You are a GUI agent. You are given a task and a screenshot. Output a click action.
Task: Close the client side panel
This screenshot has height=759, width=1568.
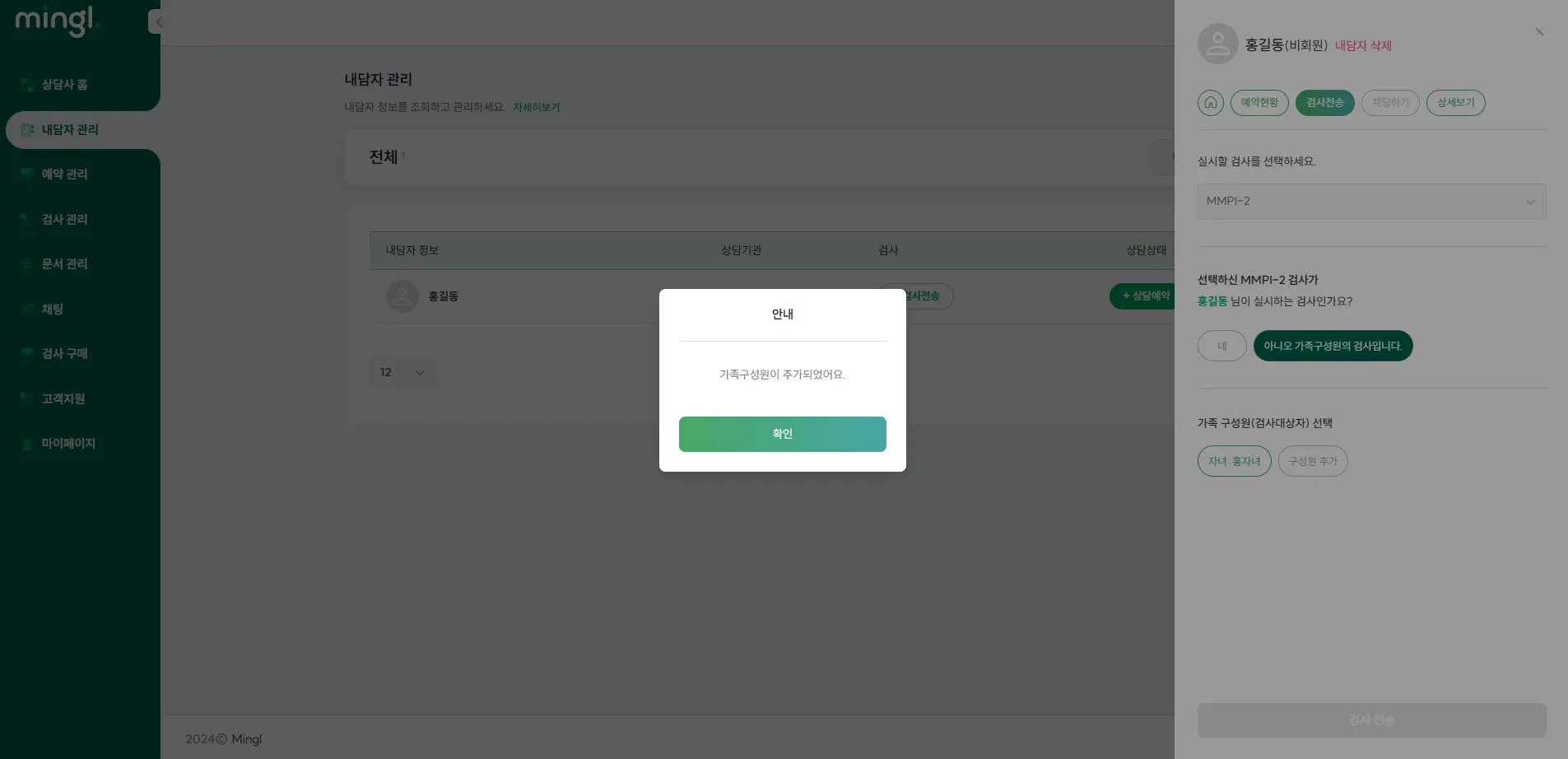coord(1539,32)
